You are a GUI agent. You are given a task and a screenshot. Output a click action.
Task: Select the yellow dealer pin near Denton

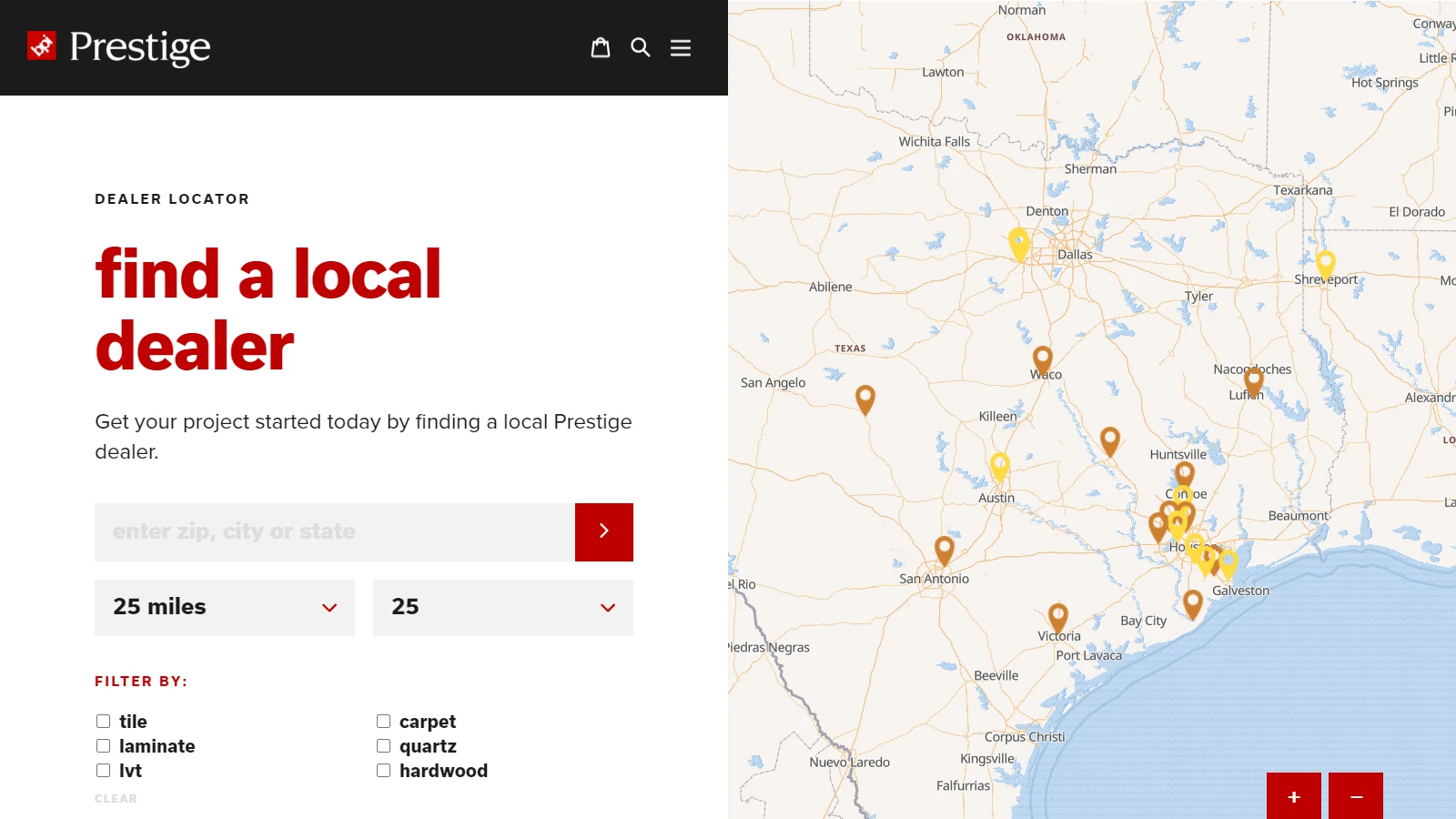pyautogui.click(x=1019, y=243)
